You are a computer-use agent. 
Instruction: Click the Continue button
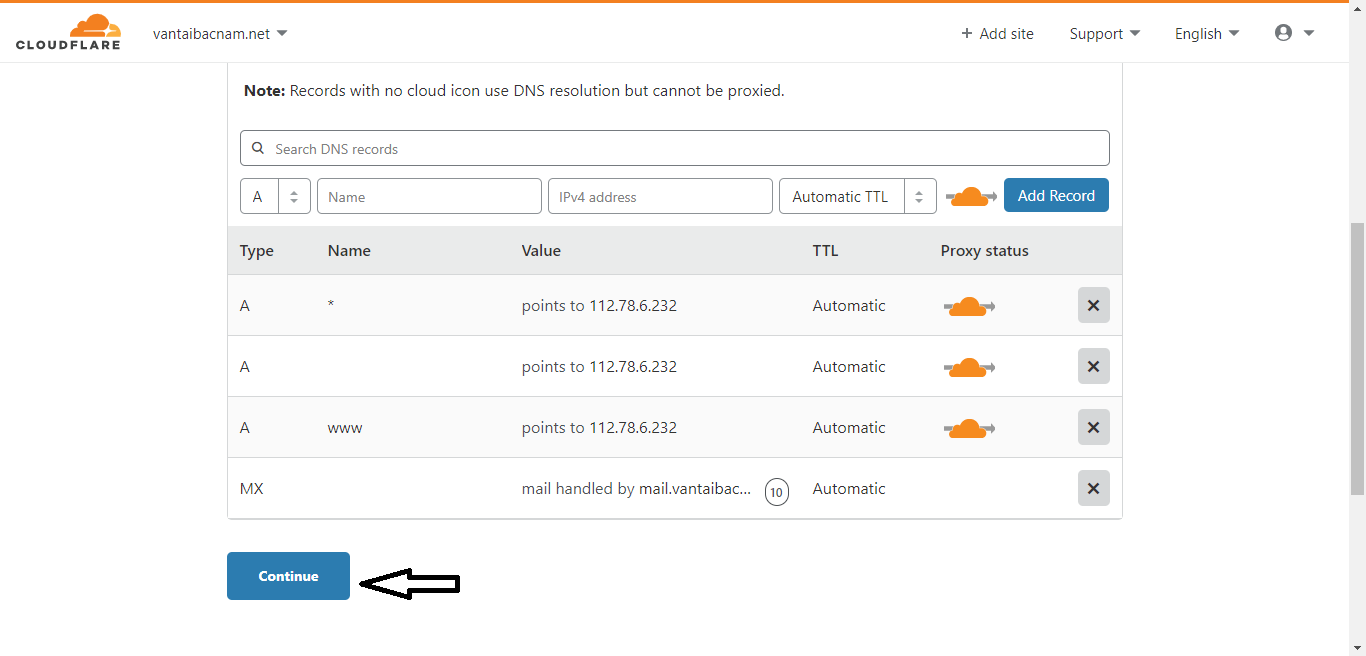(288, 576)
